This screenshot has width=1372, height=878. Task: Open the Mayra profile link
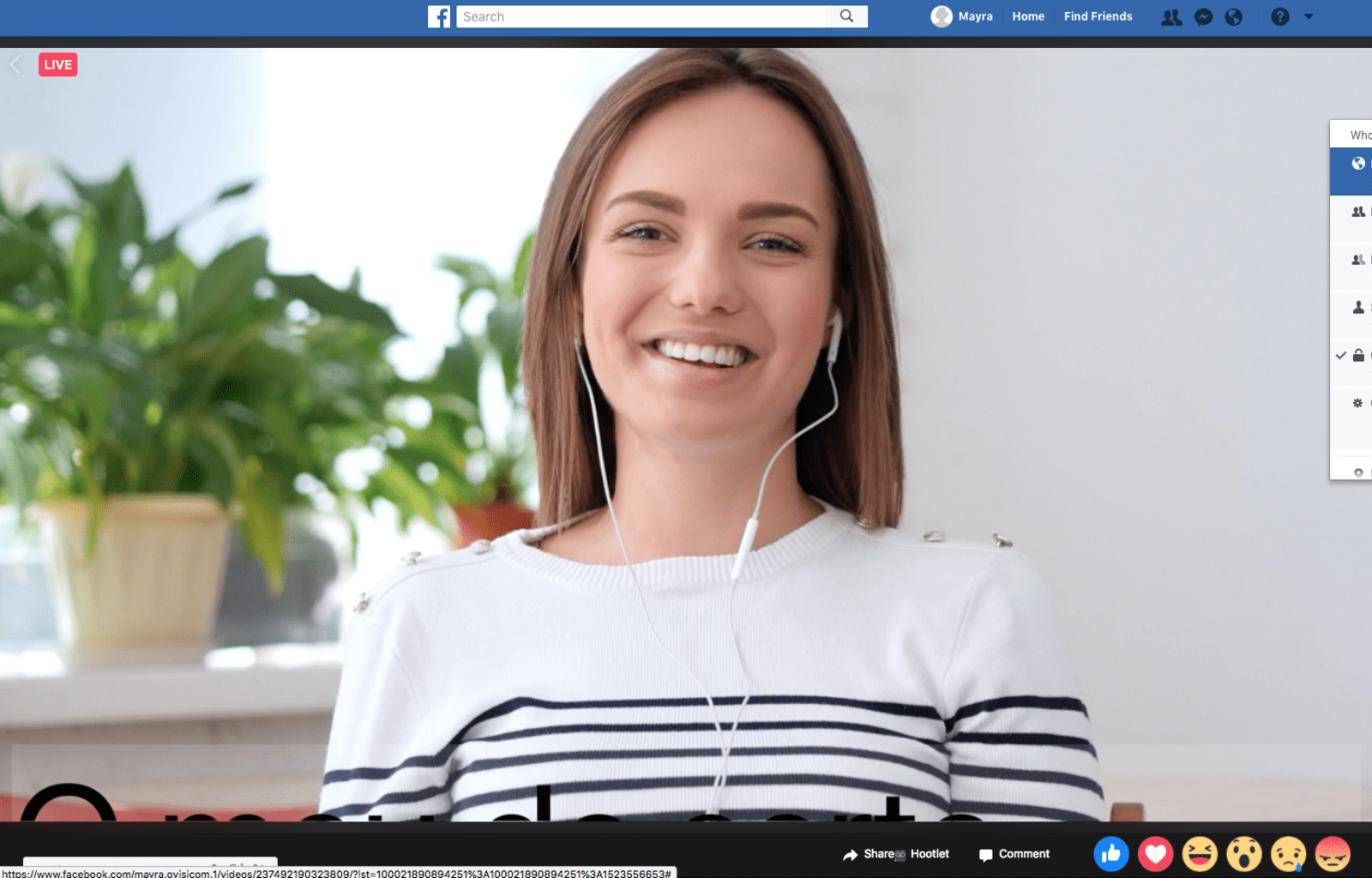click(x=975, y=16)
